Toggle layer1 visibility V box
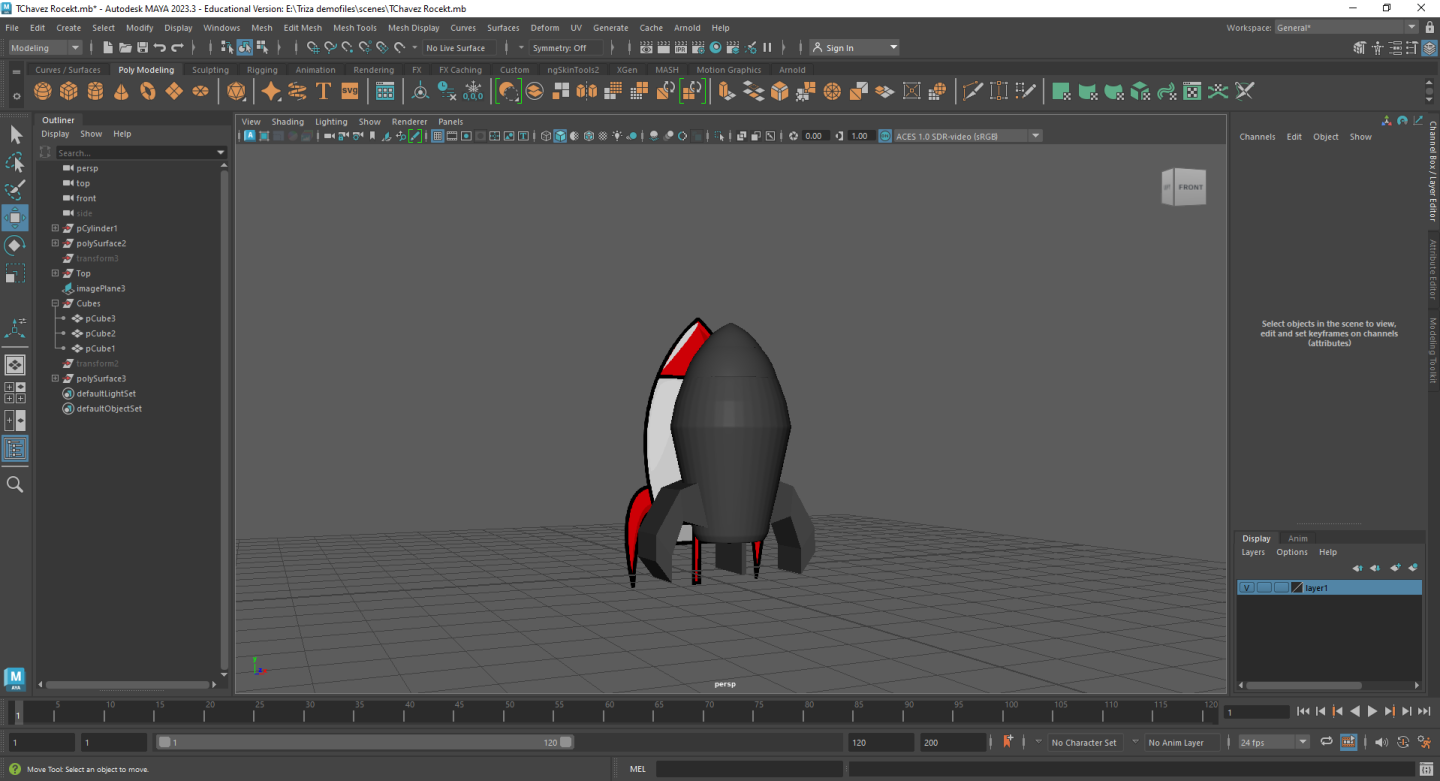 click(x=1246, y=588)
